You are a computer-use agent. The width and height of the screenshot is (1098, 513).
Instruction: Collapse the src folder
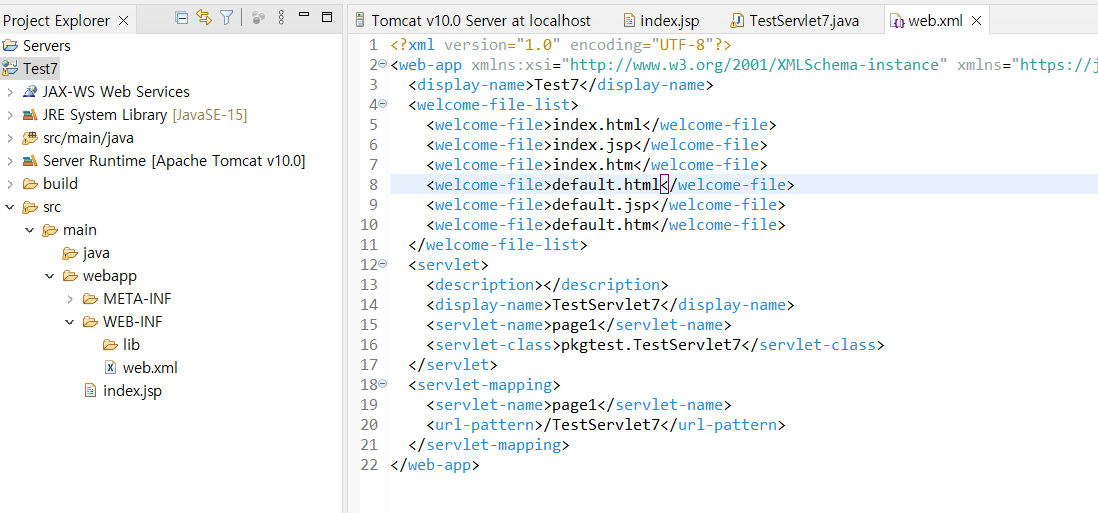(10, 207)
